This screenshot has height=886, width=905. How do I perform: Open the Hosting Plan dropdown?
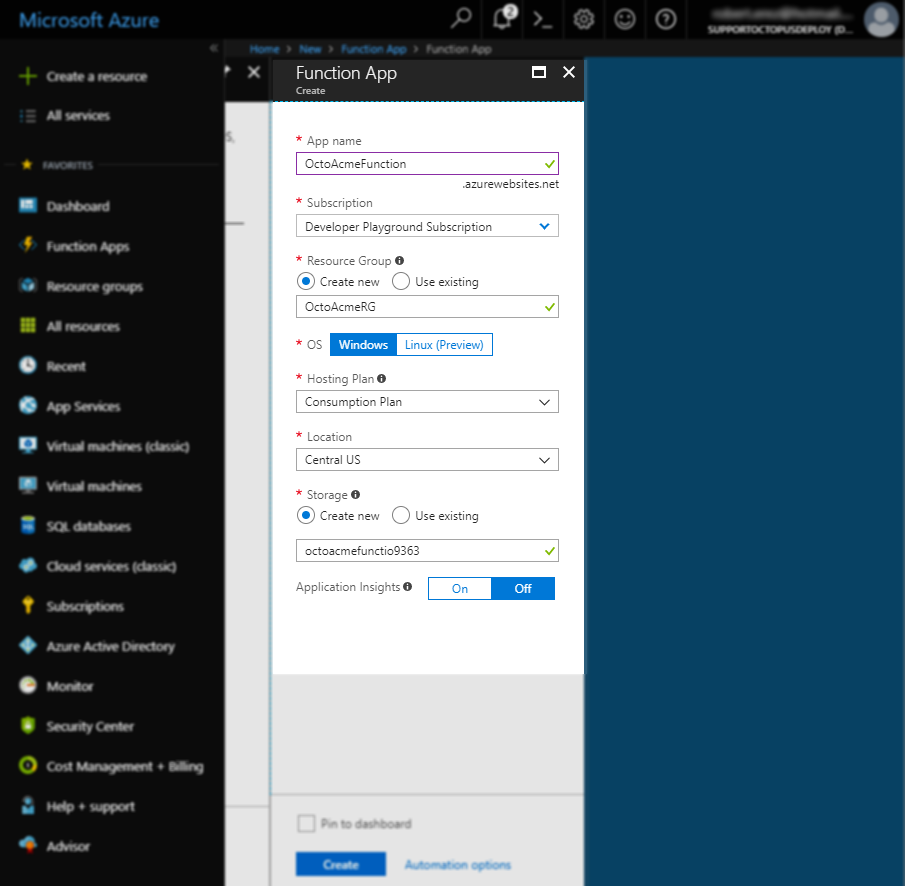pyautogui.click(x=427, y=402)
